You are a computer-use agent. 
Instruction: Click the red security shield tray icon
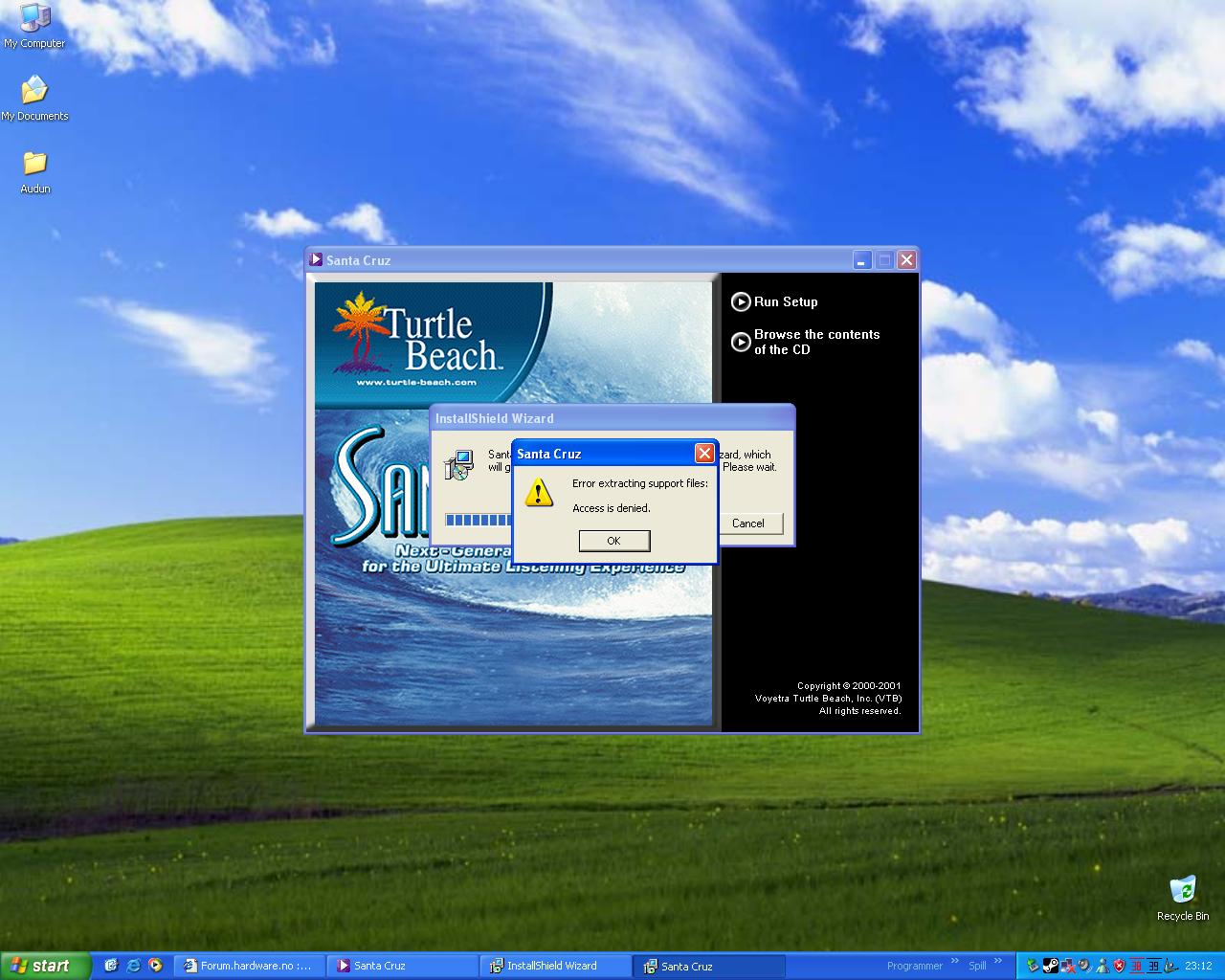(x=1120, y=966)
